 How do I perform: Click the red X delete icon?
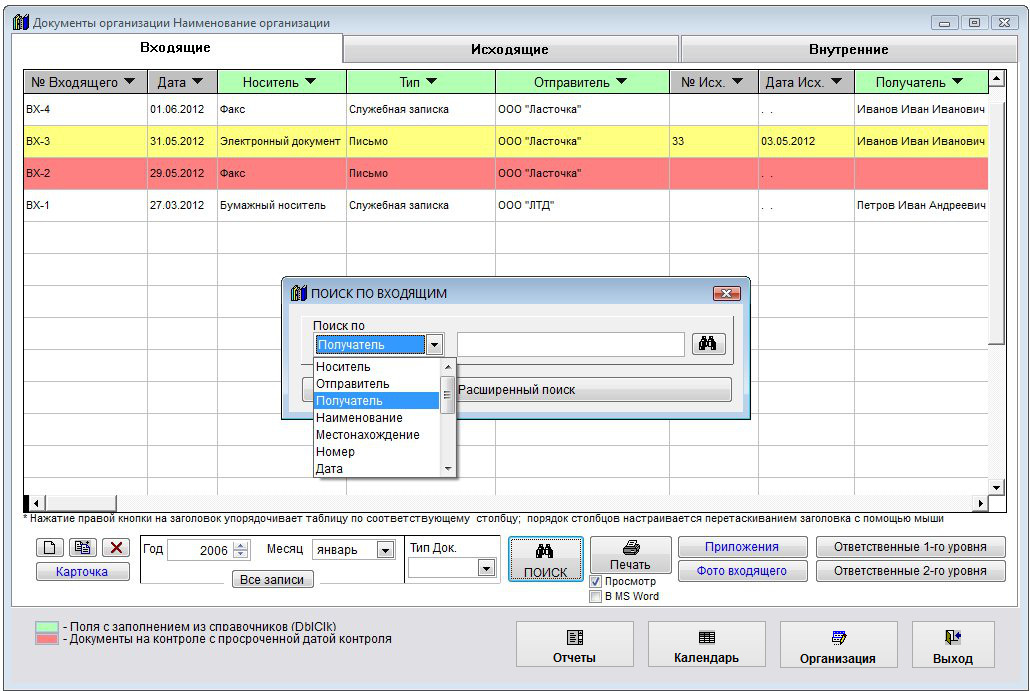[x=117, y=547]
